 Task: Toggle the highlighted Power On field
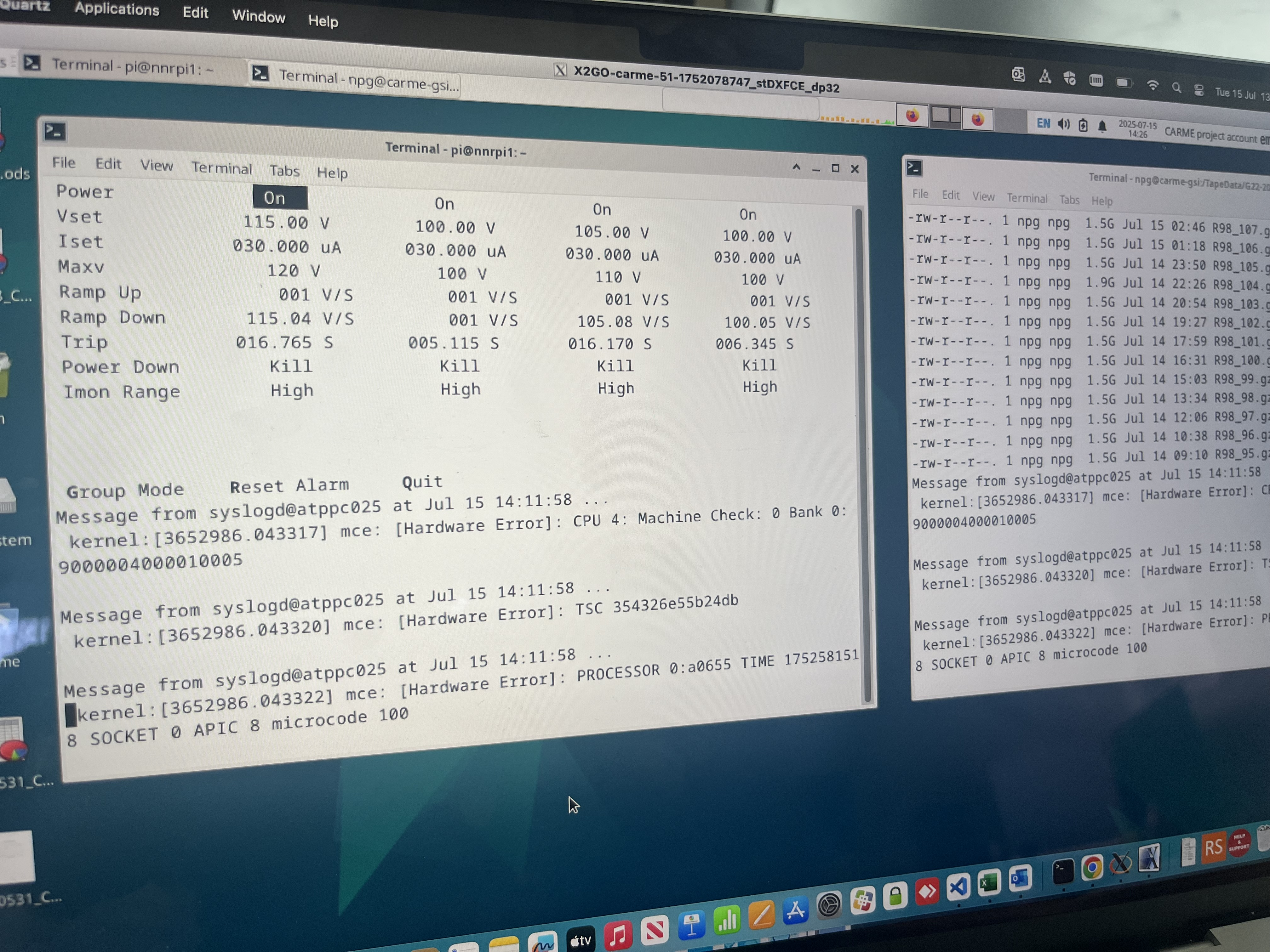280,198
